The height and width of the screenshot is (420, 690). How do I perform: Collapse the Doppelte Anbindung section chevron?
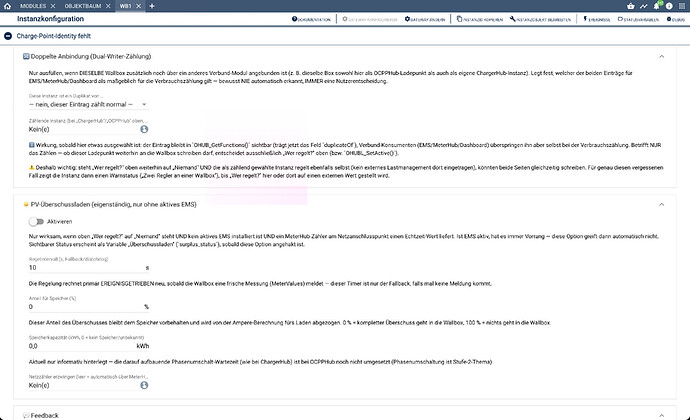661,56
